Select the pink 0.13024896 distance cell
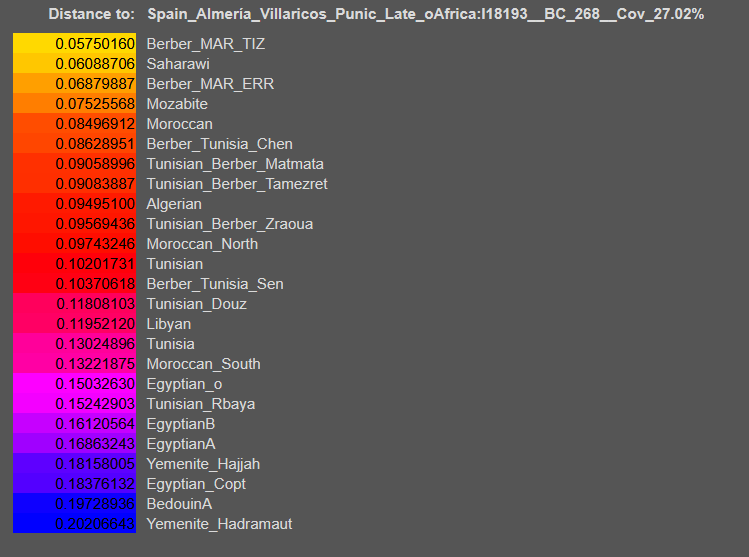The height and width of the screenshot is (557, 749). point(75,343)
